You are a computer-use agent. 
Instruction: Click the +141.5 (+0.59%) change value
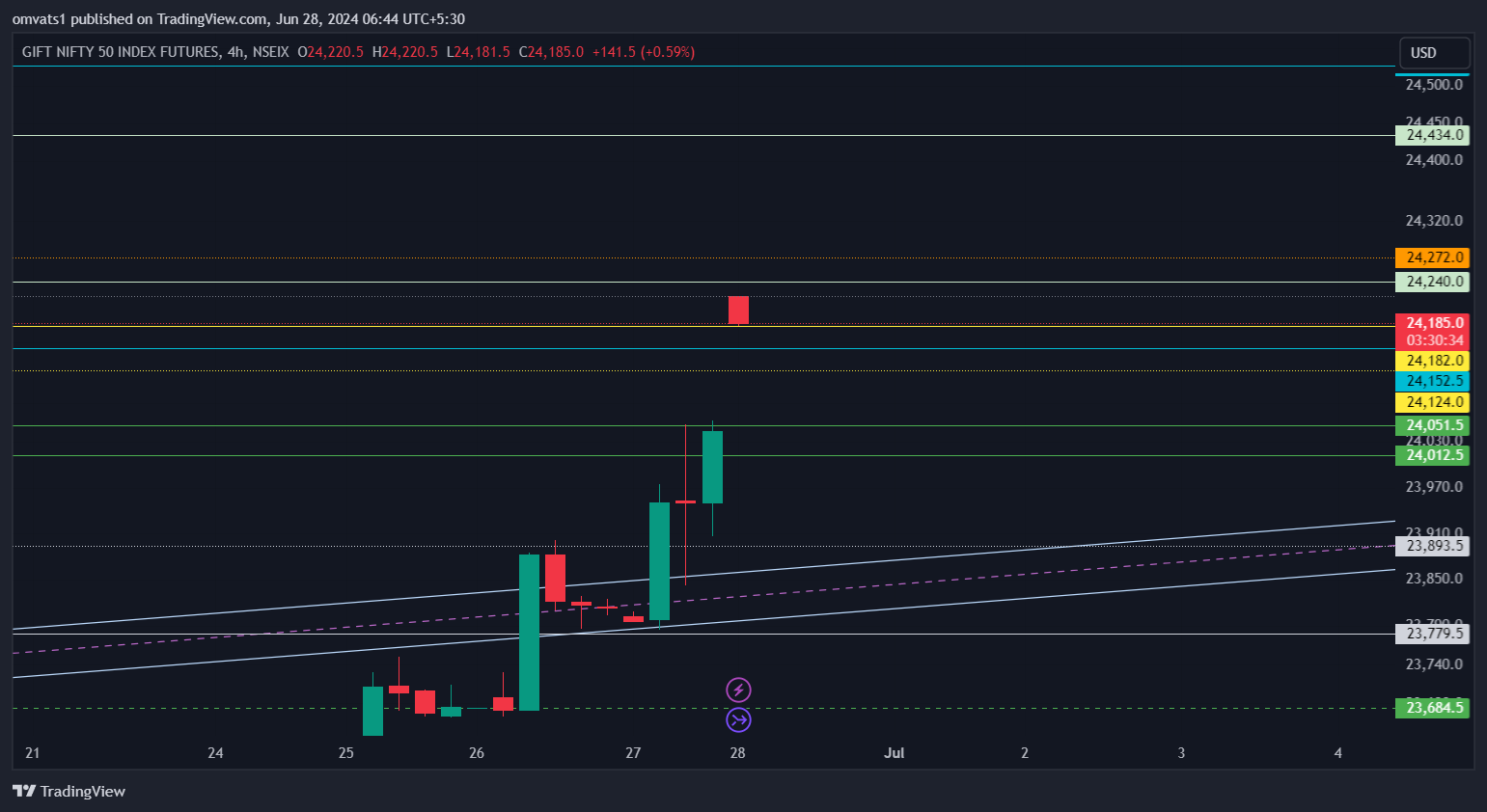tap(644, 52)
